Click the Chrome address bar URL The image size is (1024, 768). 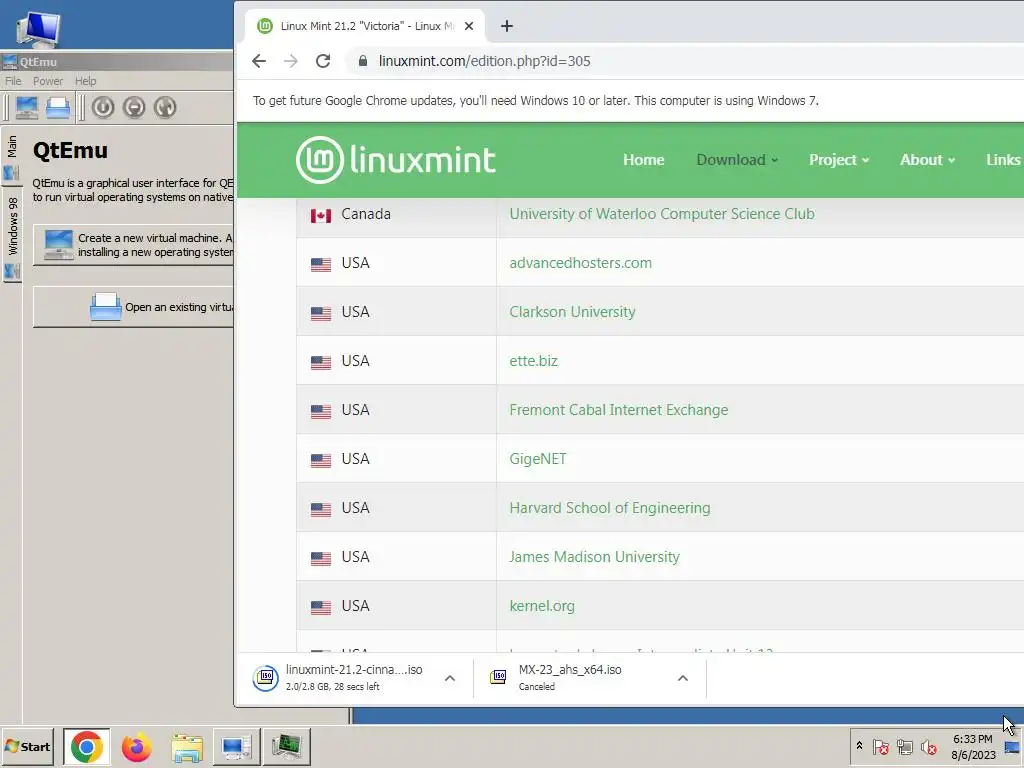click(485, 61)
